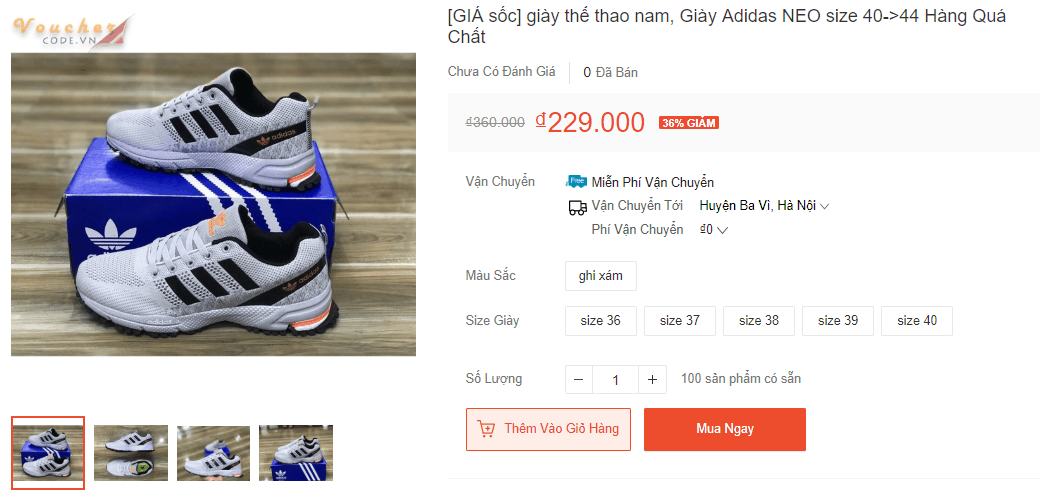1040x492 pixels.
Task: Click the delivery truck icon
Action: coord(577,207)
